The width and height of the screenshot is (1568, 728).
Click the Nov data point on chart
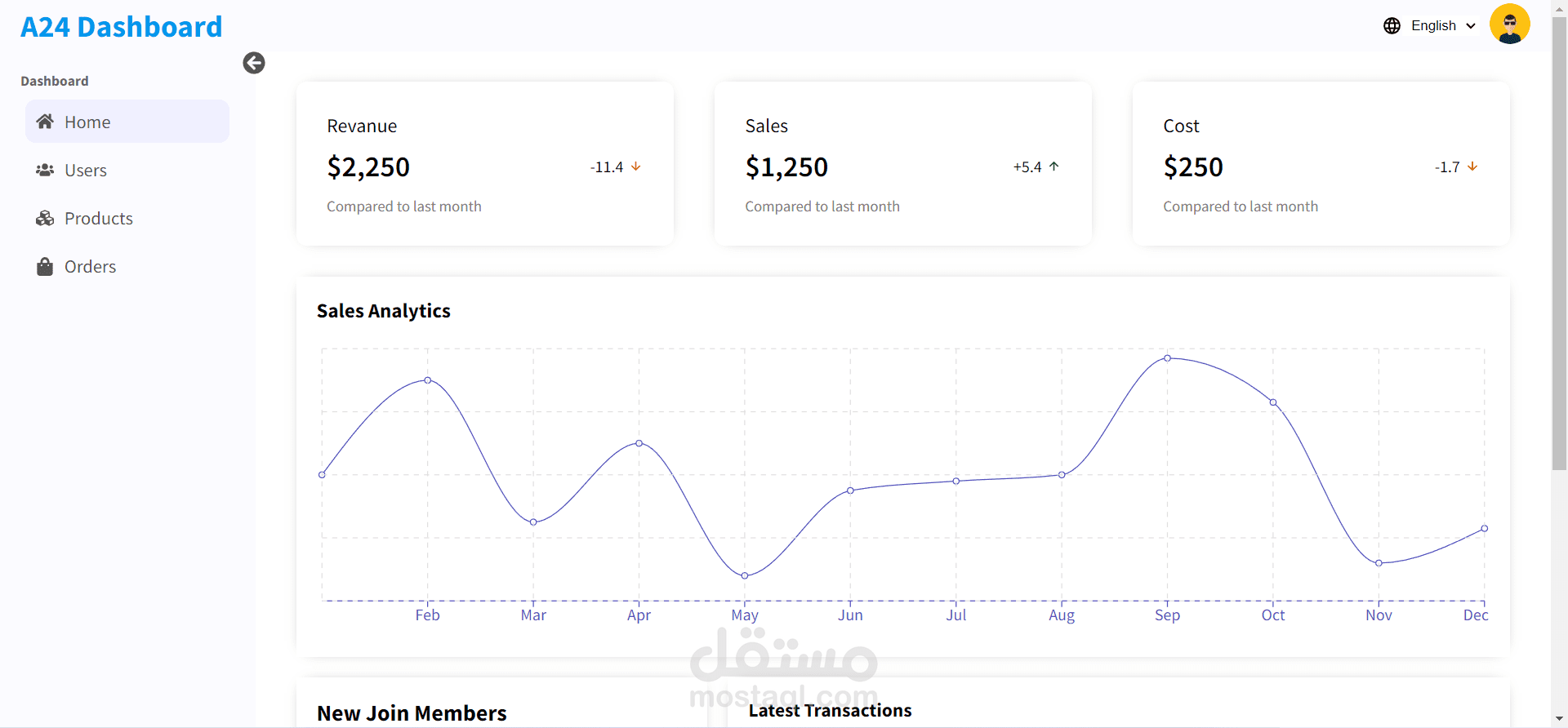click(x=1379, y=563)
